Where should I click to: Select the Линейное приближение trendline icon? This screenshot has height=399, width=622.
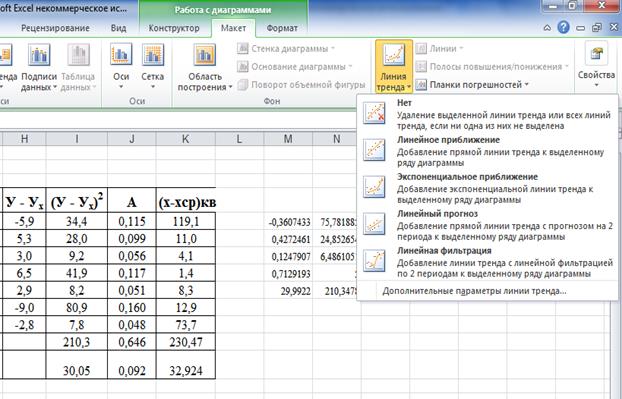point(374,150)
